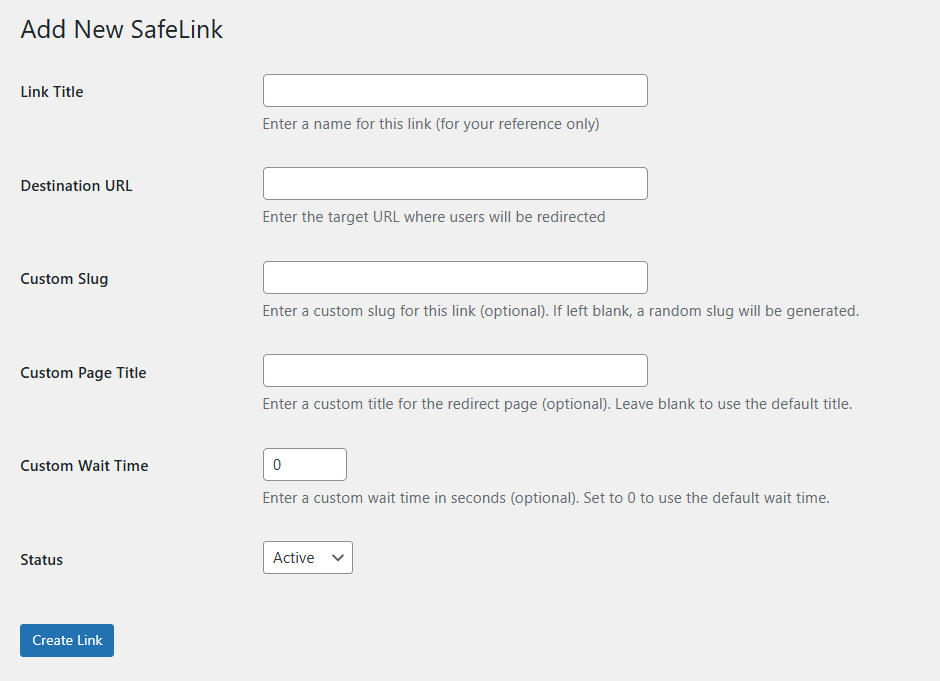The width and height of the screenshot is (940, 681).
Task: Click into the Custom Slug field
Action: point(455,278)
